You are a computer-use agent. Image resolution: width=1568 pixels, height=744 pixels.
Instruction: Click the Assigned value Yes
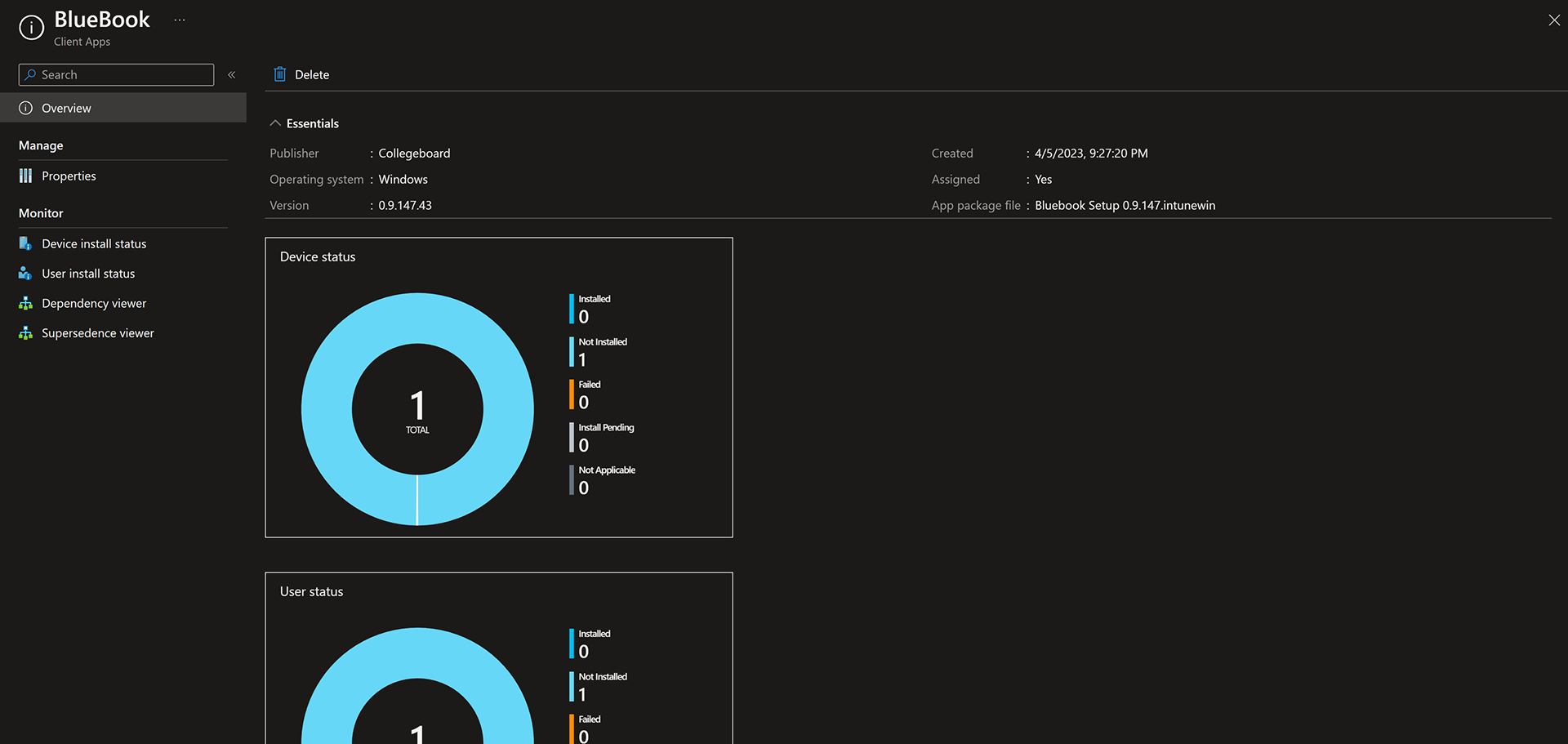[x=1044, y=180]
